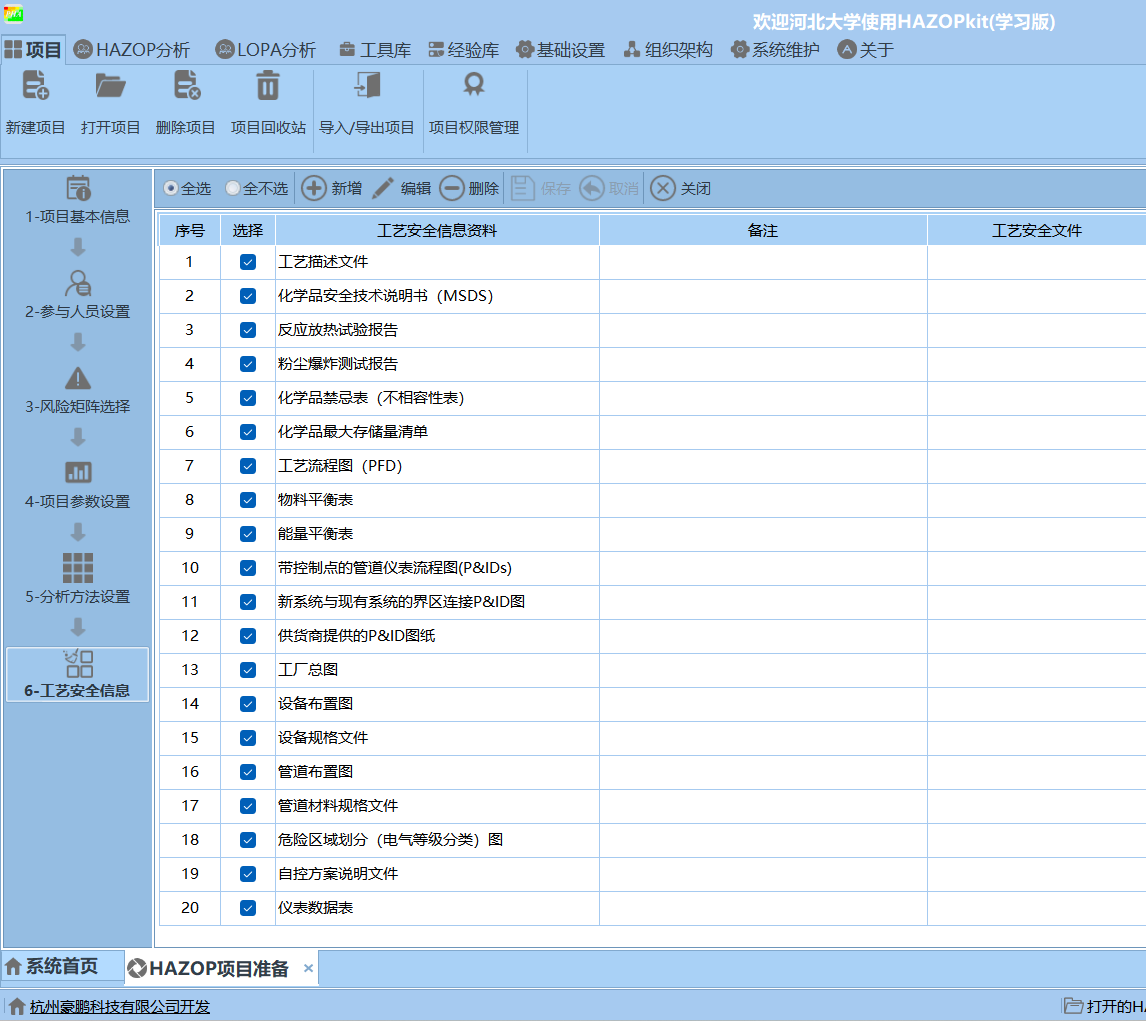Select step 6-工艺安全信息
Image resolution: width=1146 pixels, height=1021 pixels.
[77, 675]
